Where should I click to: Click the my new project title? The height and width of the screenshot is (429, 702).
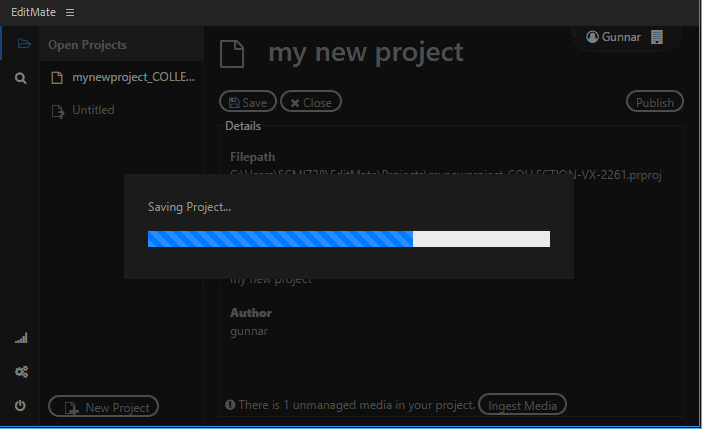pos(365,52)
